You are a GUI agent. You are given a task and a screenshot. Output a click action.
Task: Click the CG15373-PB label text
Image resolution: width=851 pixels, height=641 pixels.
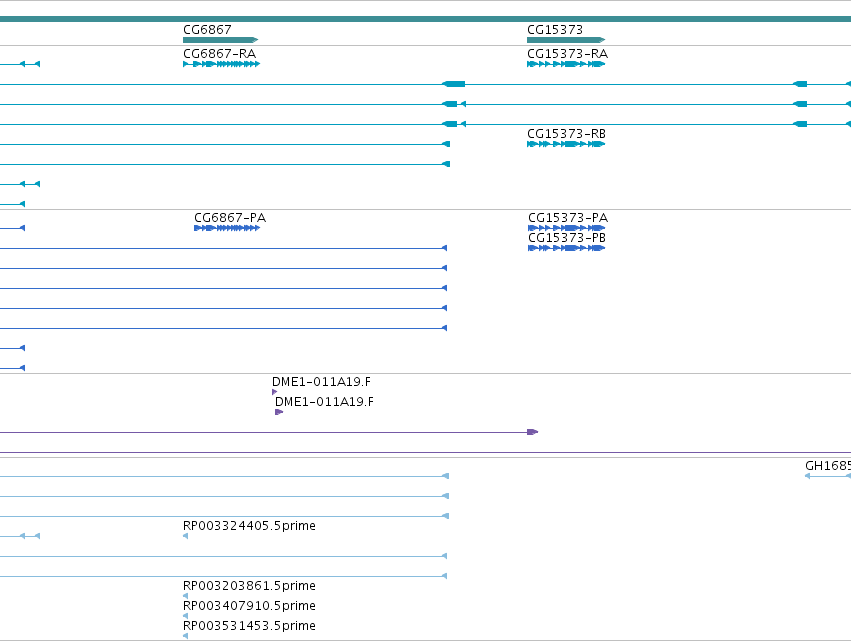click(x=567, y=238)
